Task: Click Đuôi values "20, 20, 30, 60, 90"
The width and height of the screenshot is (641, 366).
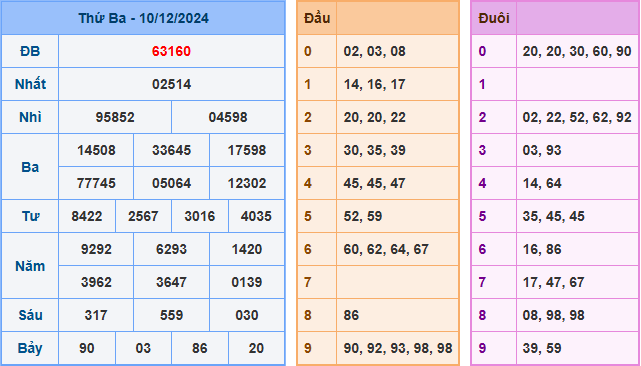Action: tap(577, 52)
